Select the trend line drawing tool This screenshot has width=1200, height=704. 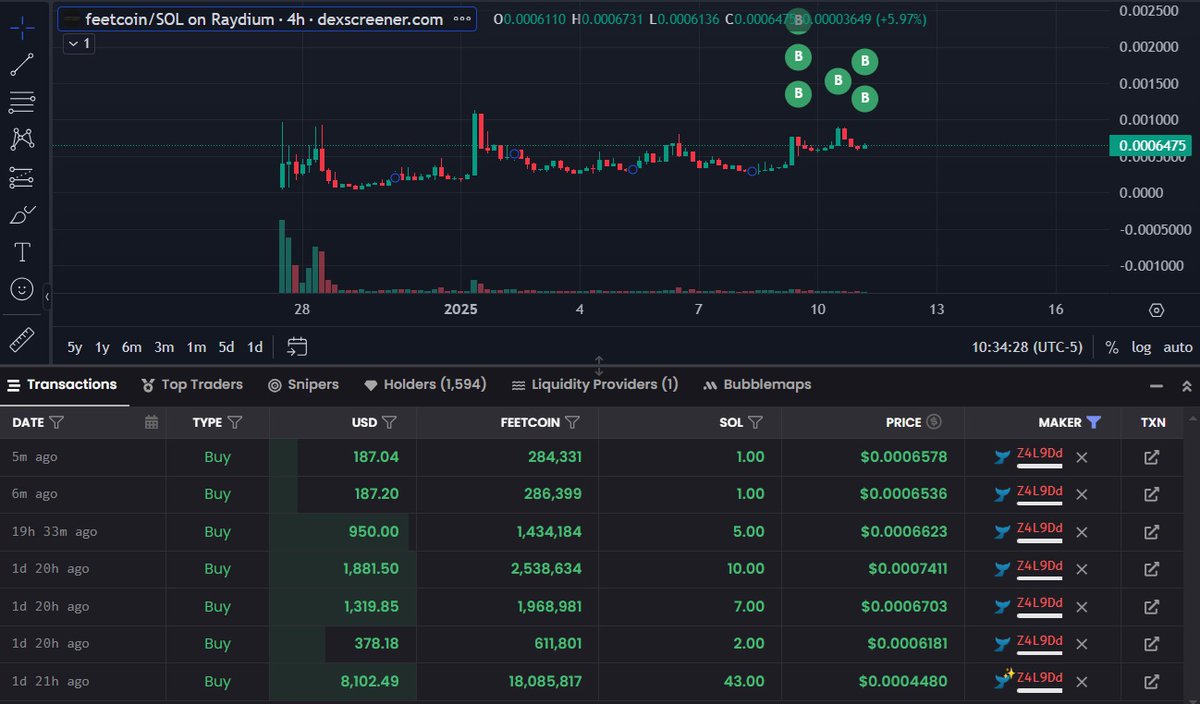pyautogui.click(x=22, y=65)
